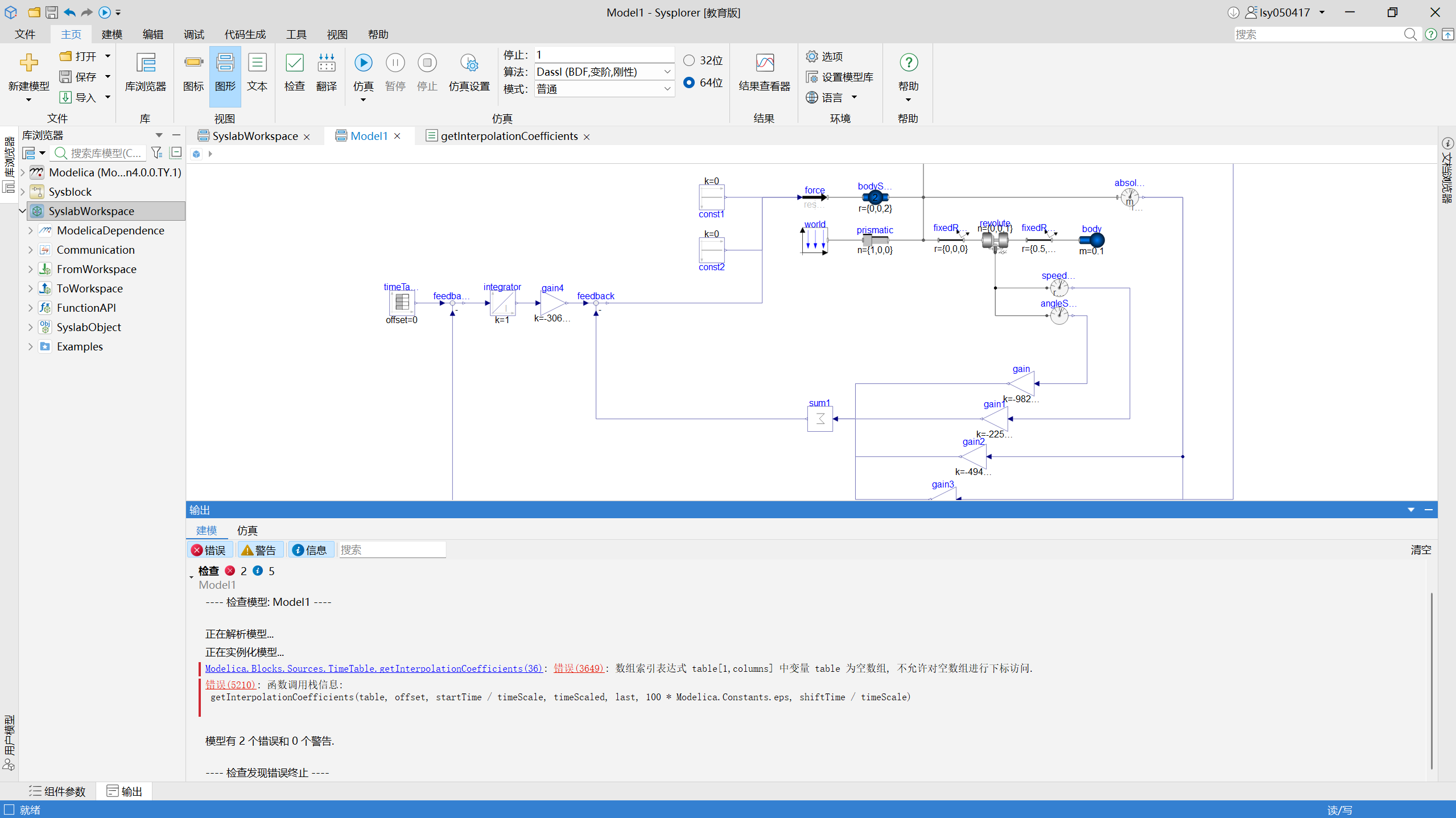Open the 组件参数 bottom panel tab

click(57, 791)
